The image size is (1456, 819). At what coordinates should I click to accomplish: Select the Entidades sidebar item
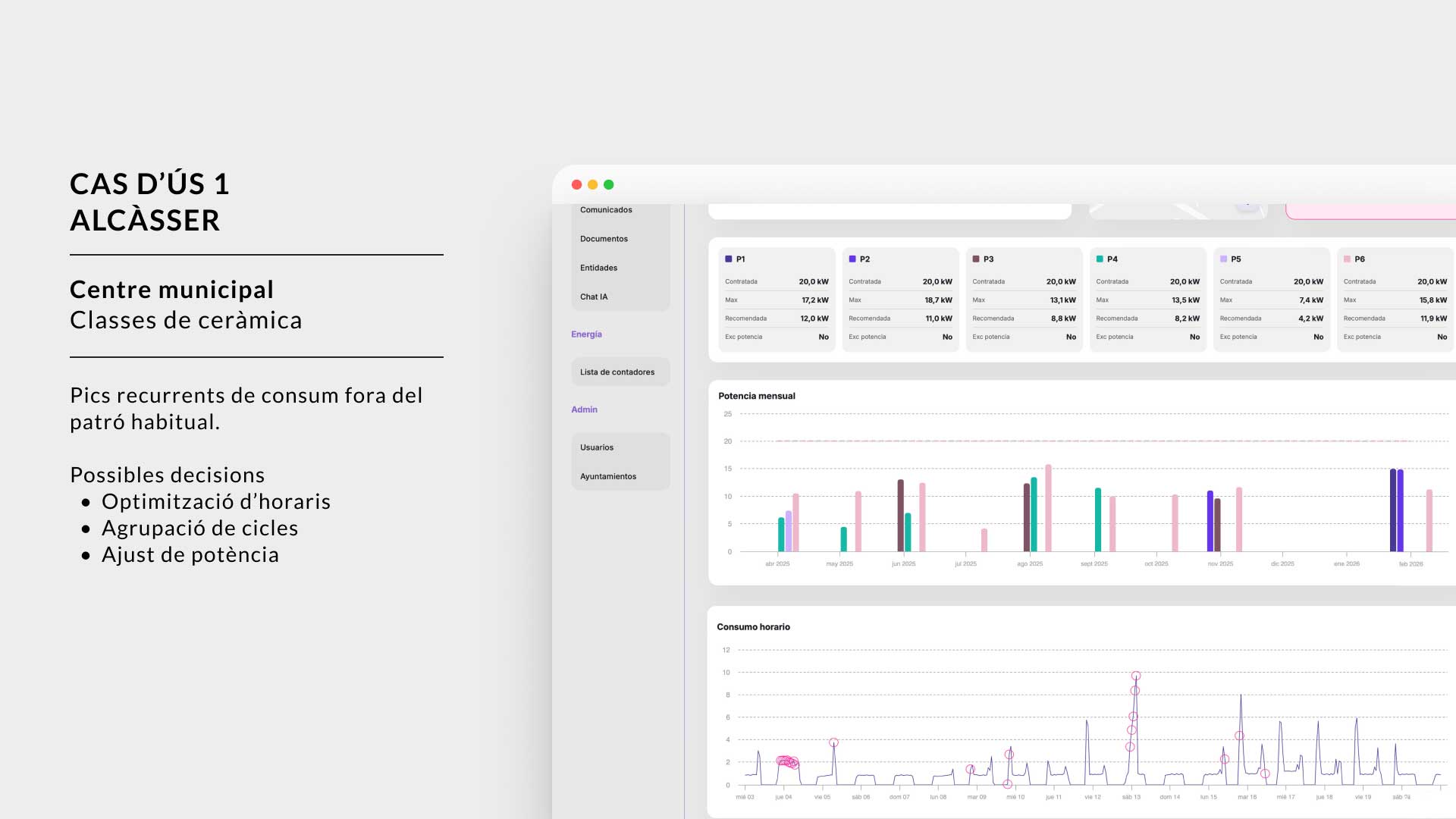598,268
